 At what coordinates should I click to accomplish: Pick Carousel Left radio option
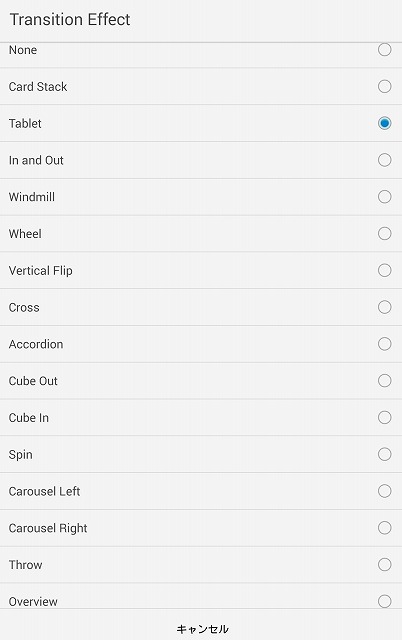(384, 491)
